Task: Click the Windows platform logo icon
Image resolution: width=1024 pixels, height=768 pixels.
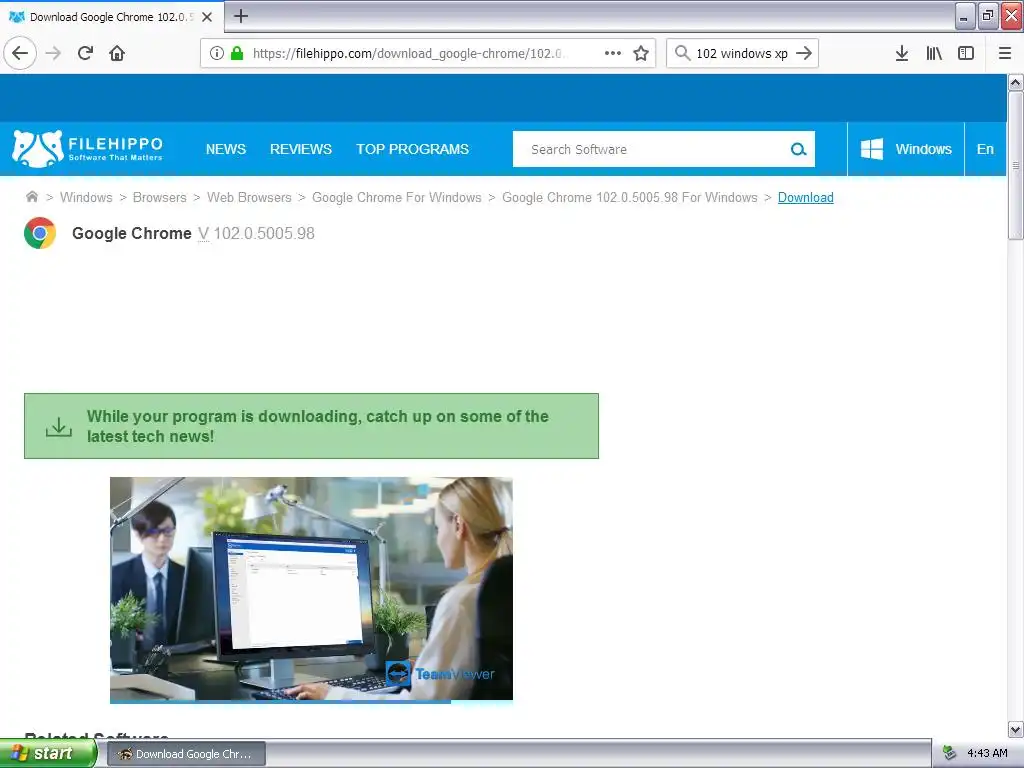Action: (872, 149)
